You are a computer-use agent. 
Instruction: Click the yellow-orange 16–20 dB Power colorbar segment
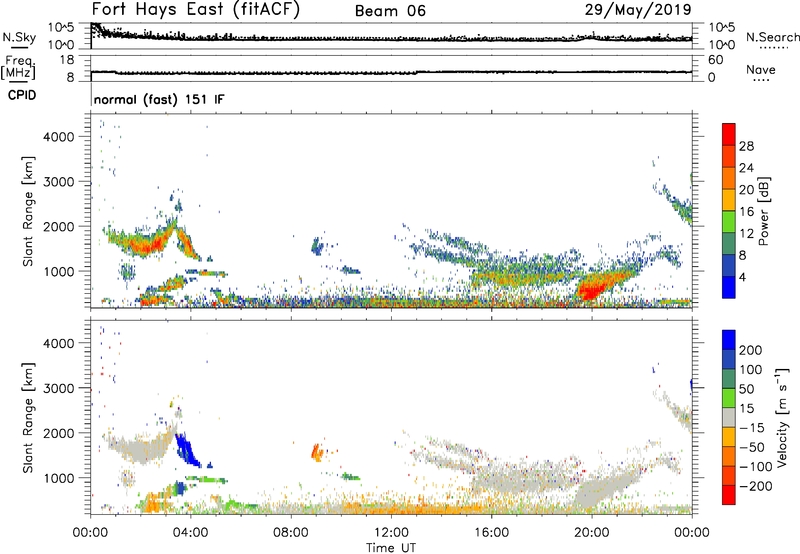point(729,200)
